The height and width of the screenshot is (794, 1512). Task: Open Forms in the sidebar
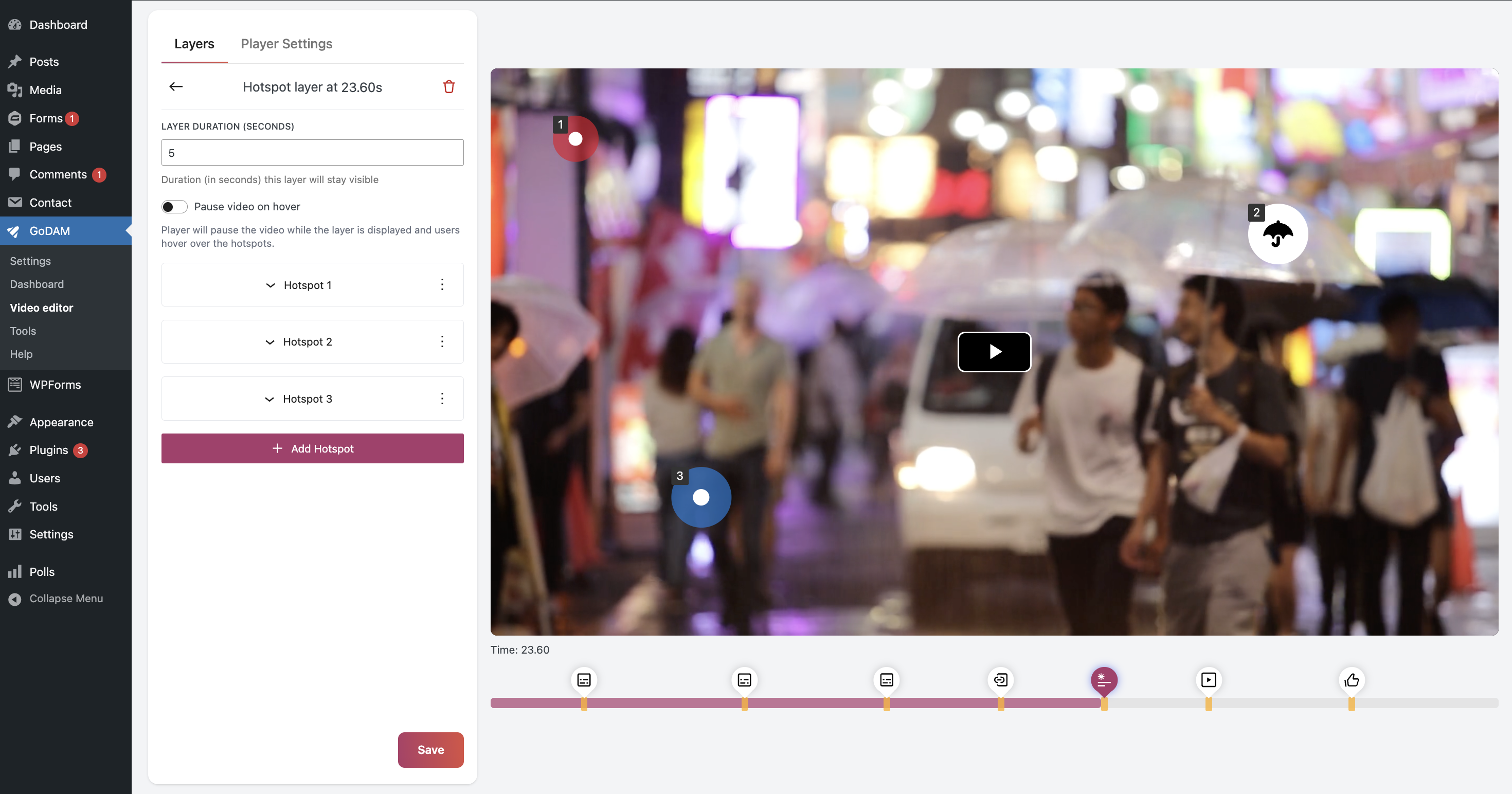tap(66, 118)
